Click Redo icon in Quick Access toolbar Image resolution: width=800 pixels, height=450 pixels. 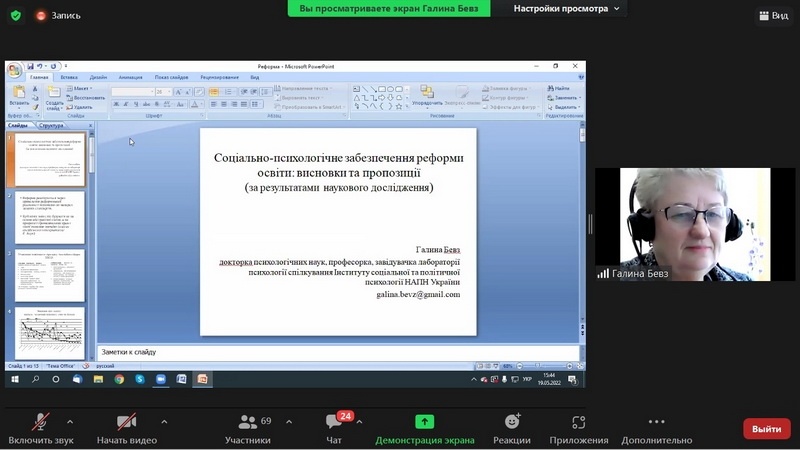coord(53,66)
